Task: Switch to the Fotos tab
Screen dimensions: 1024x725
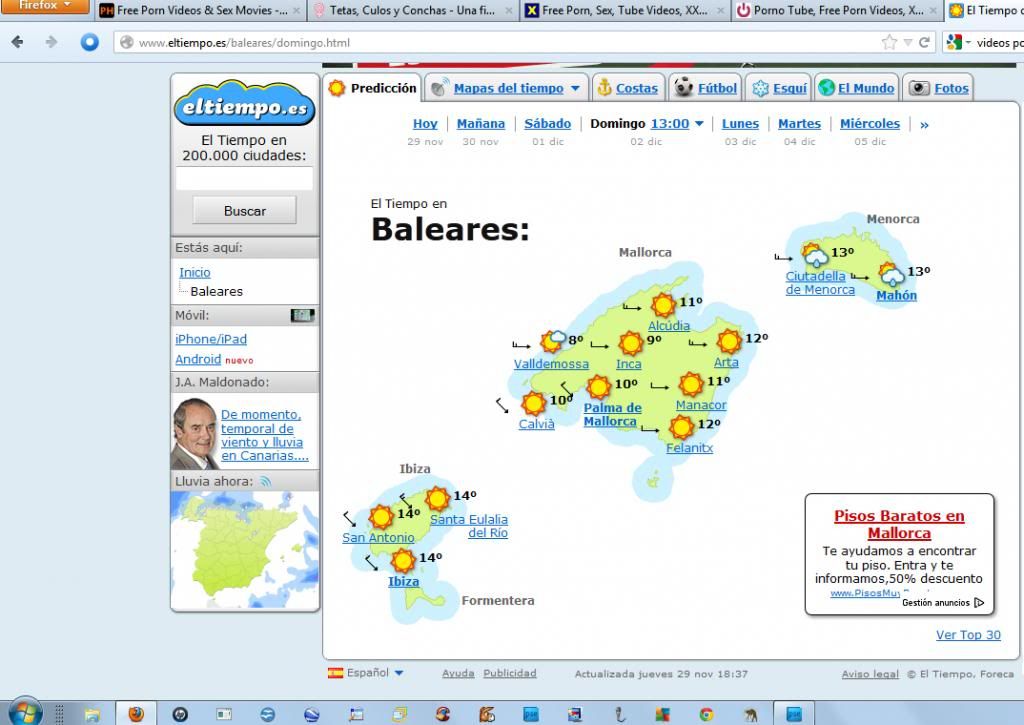Action: tap(939, 88)
